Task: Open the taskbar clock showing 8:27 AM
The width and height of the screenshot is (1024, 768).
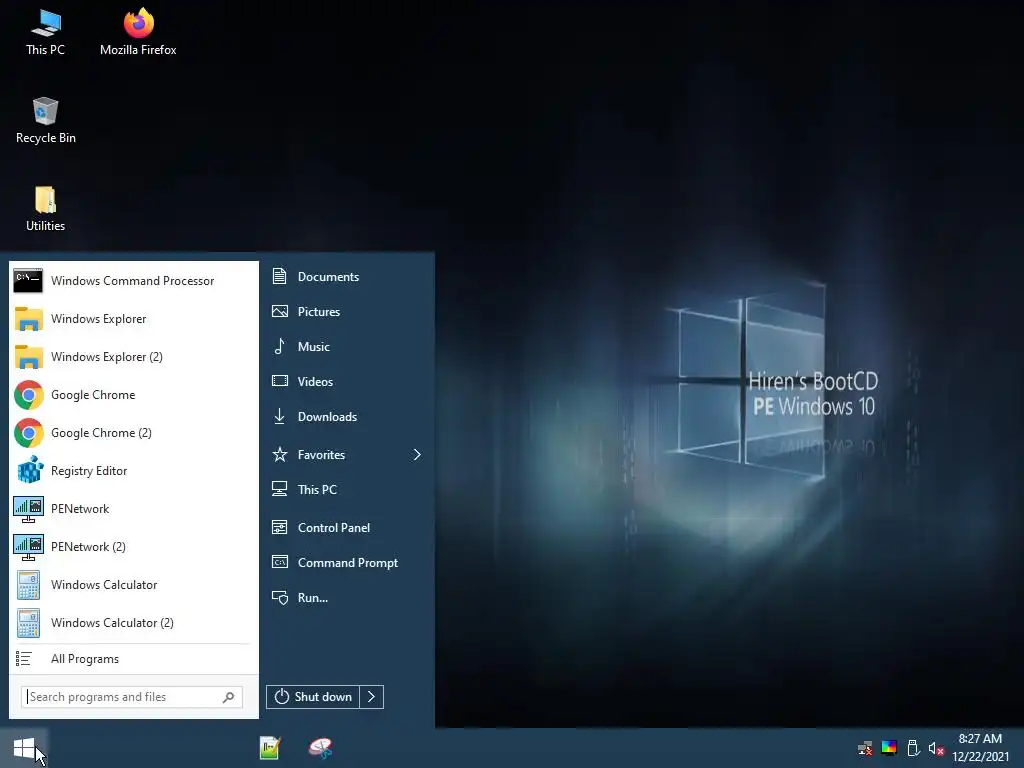Action: [x=980, y=748]
